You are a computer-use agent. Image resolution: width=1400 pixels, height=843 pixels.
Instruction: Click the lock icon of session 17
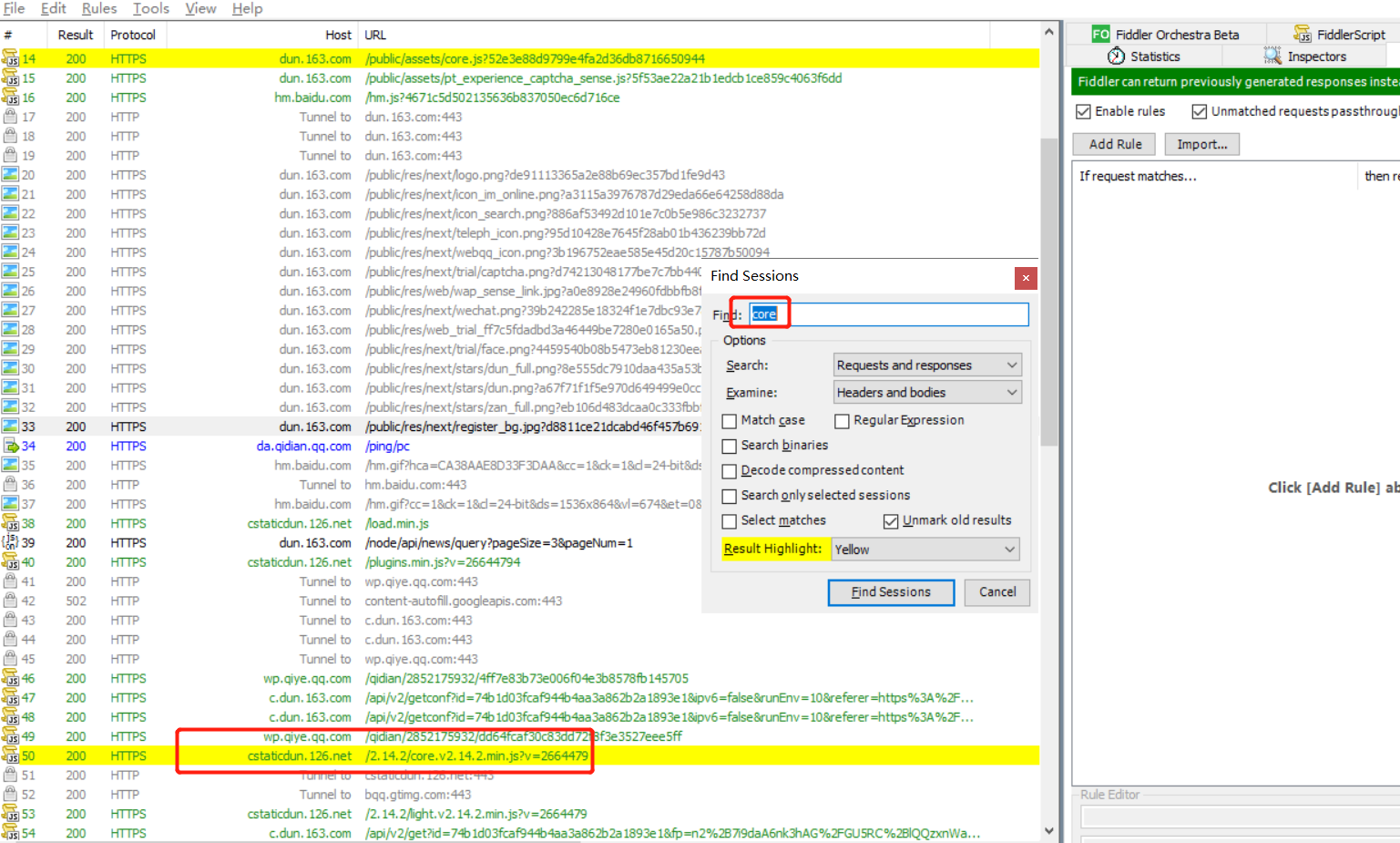click(x=11, y=118)
